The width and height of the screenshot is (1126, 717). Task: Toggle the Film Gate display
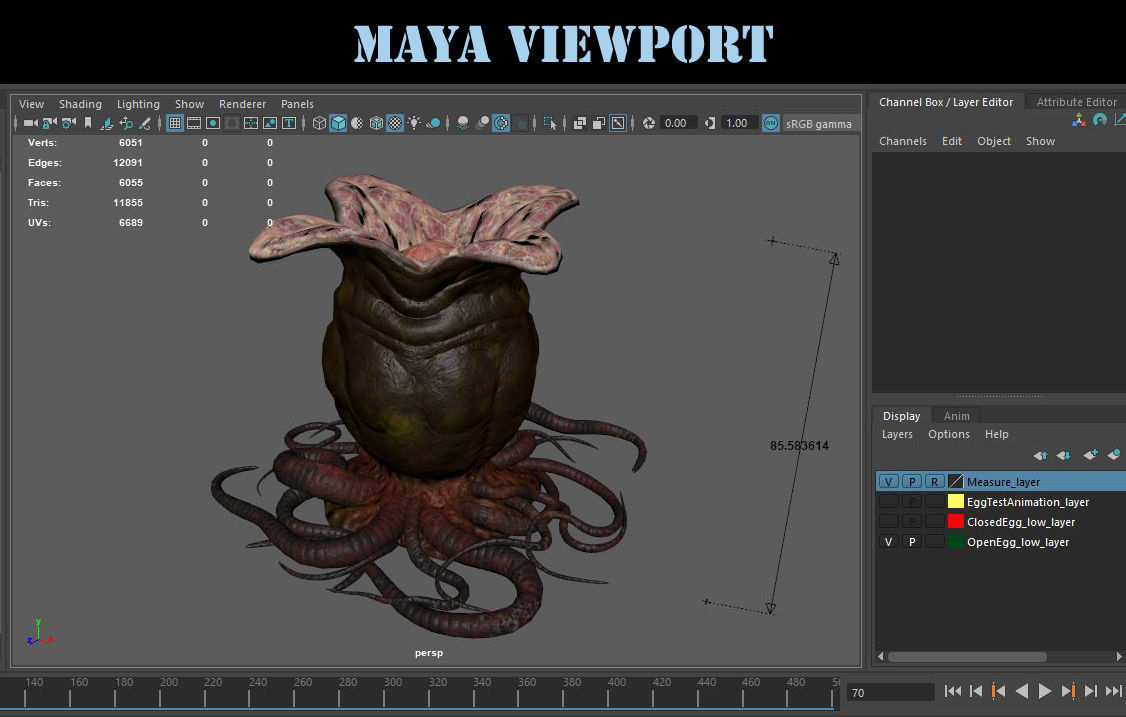(194, 123)
